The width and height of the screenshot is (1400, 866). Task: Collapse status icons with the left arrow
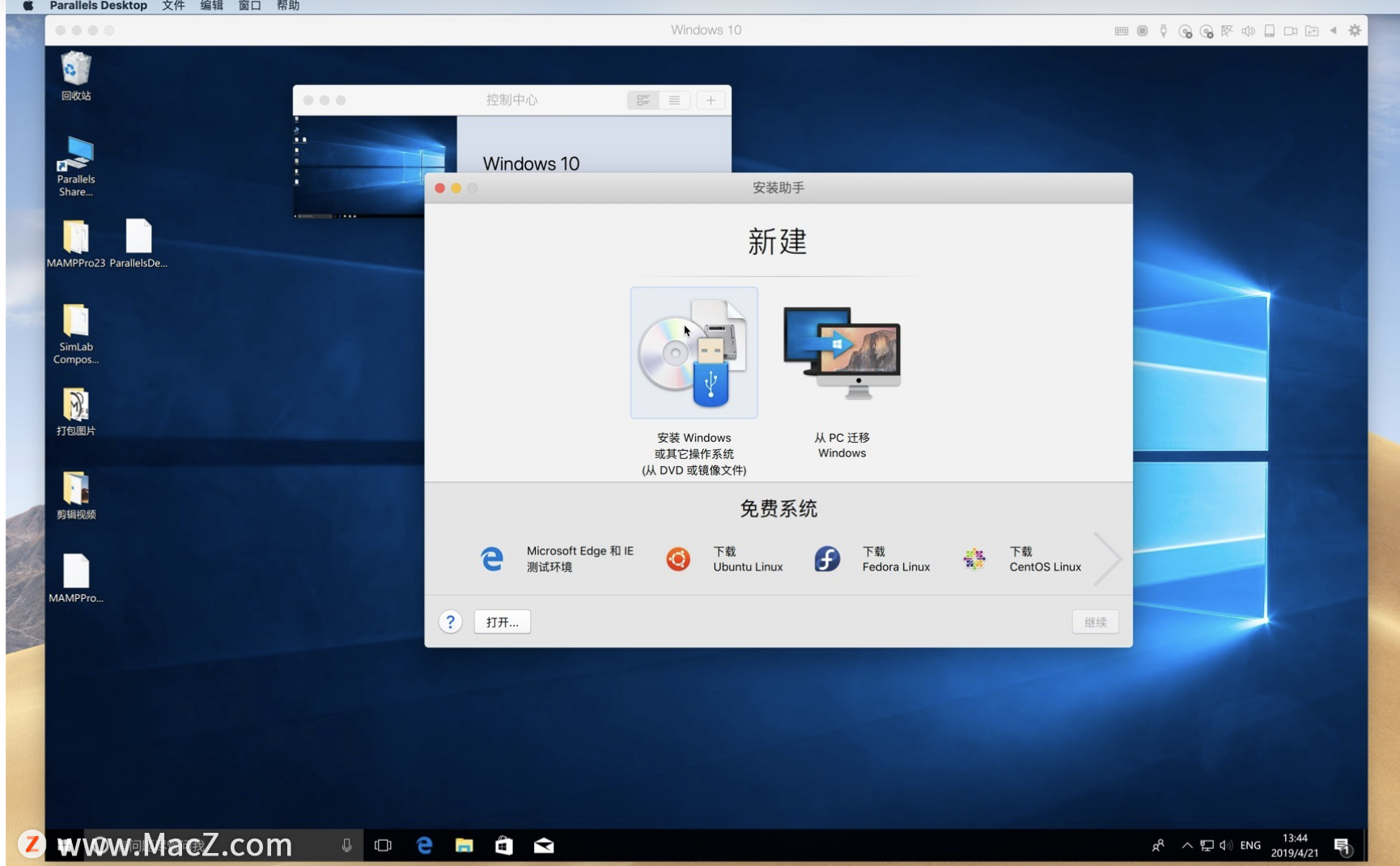pos(1333,31)
